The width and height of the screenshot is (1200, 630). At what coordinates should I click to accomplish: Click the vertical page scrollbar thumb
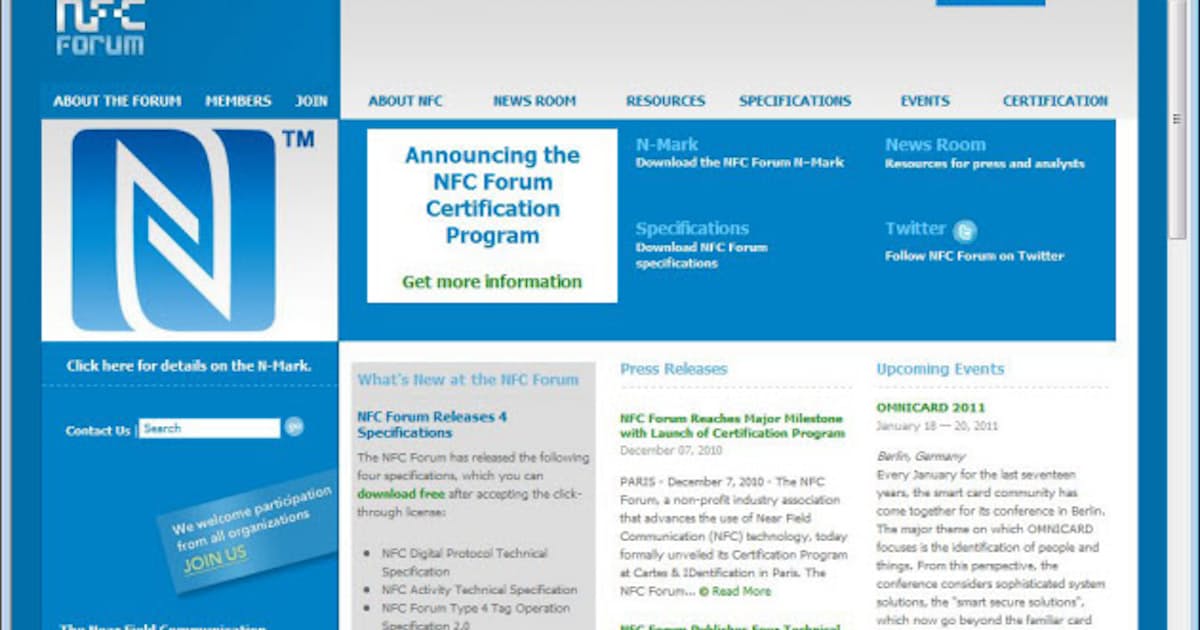(x=1178, y=120)
